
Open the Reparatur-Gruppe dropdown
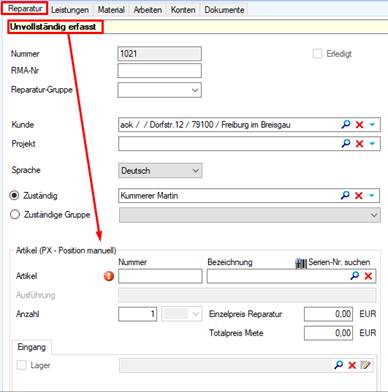pos(160,90)
